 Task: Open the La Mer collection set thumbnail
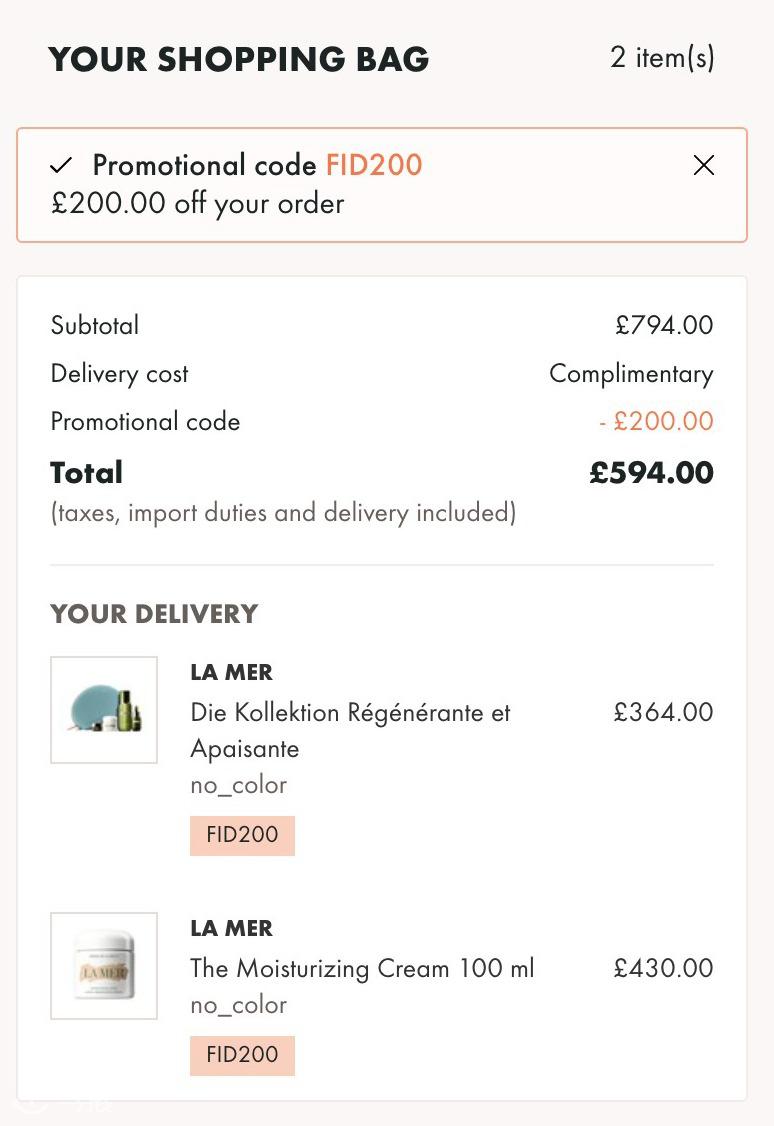click(x=104, y=709)
